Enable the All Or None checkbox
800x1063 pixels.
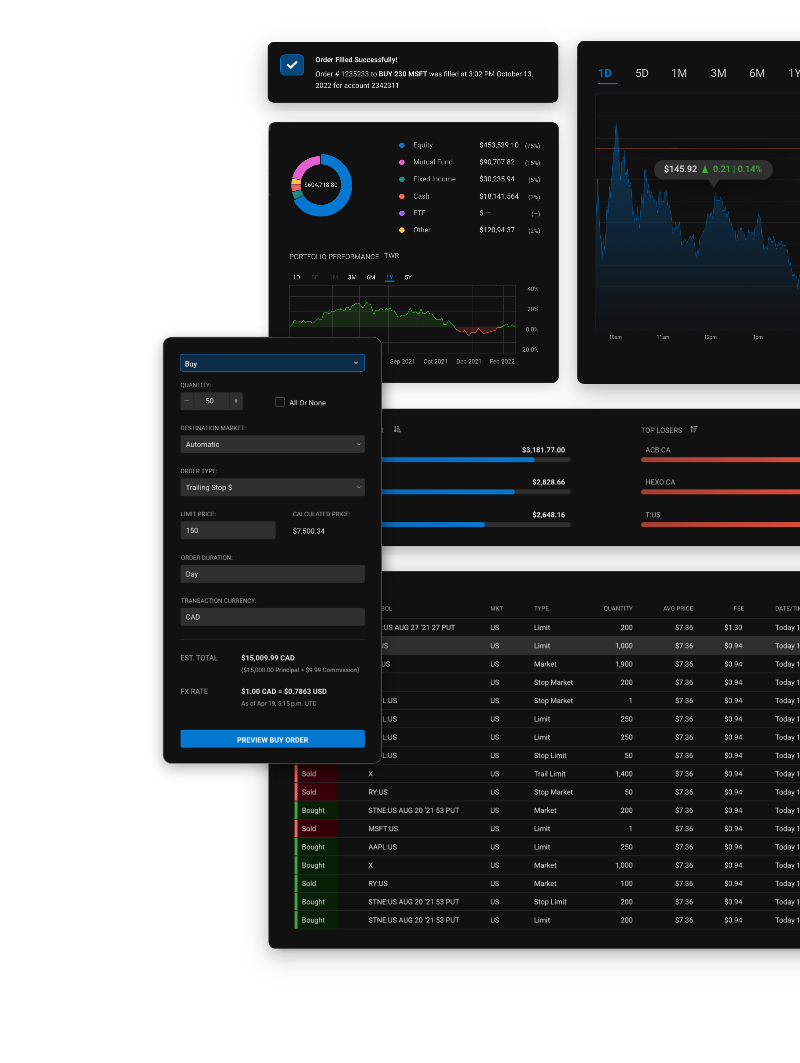(x=280, y=402)
